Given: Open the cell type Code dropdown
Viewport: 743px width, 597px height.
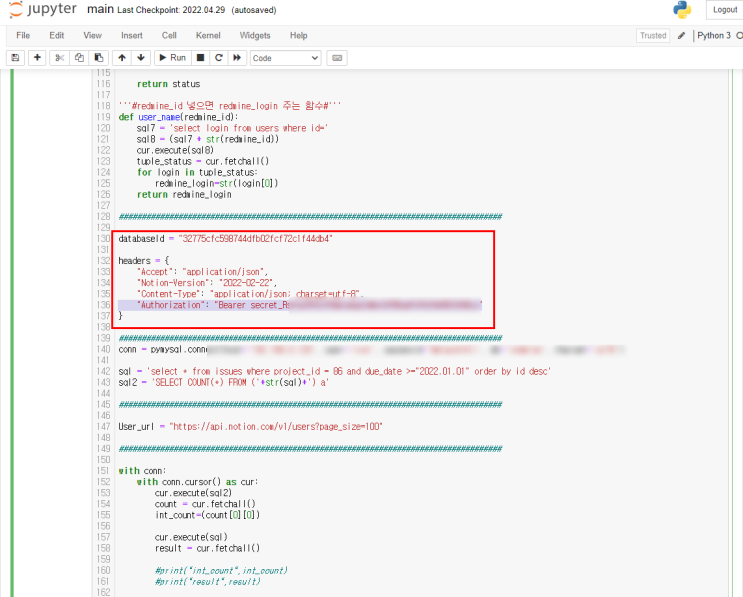Looking at the screenshot, I should (x=285, y=58).
